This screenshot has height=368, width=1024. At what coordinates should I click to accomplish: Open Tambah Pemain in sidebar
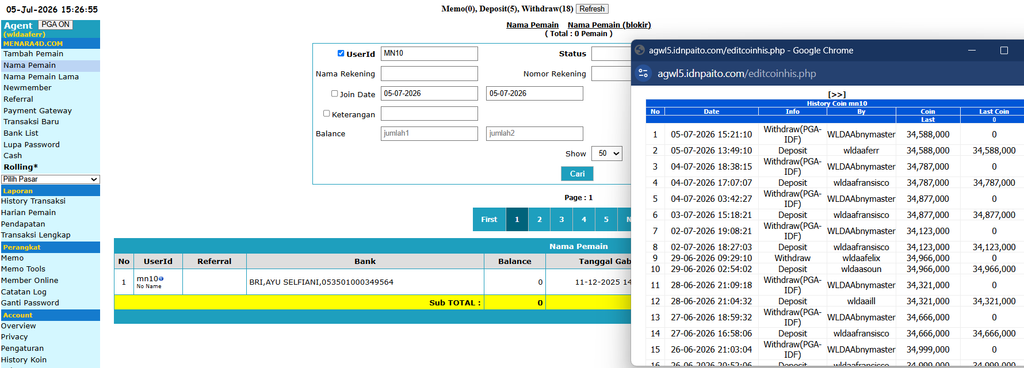point(33,54)
